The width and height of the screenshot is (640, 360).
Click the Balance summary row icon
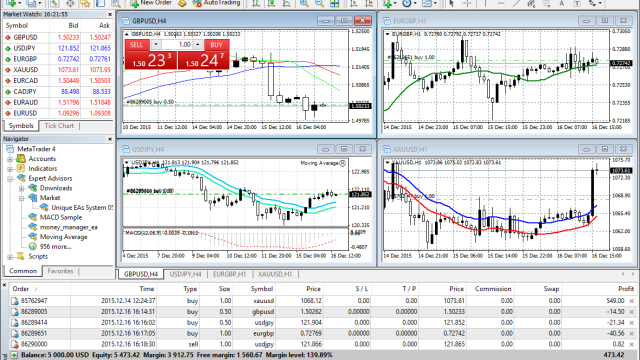pyautogui.click(x=14, y=355)
